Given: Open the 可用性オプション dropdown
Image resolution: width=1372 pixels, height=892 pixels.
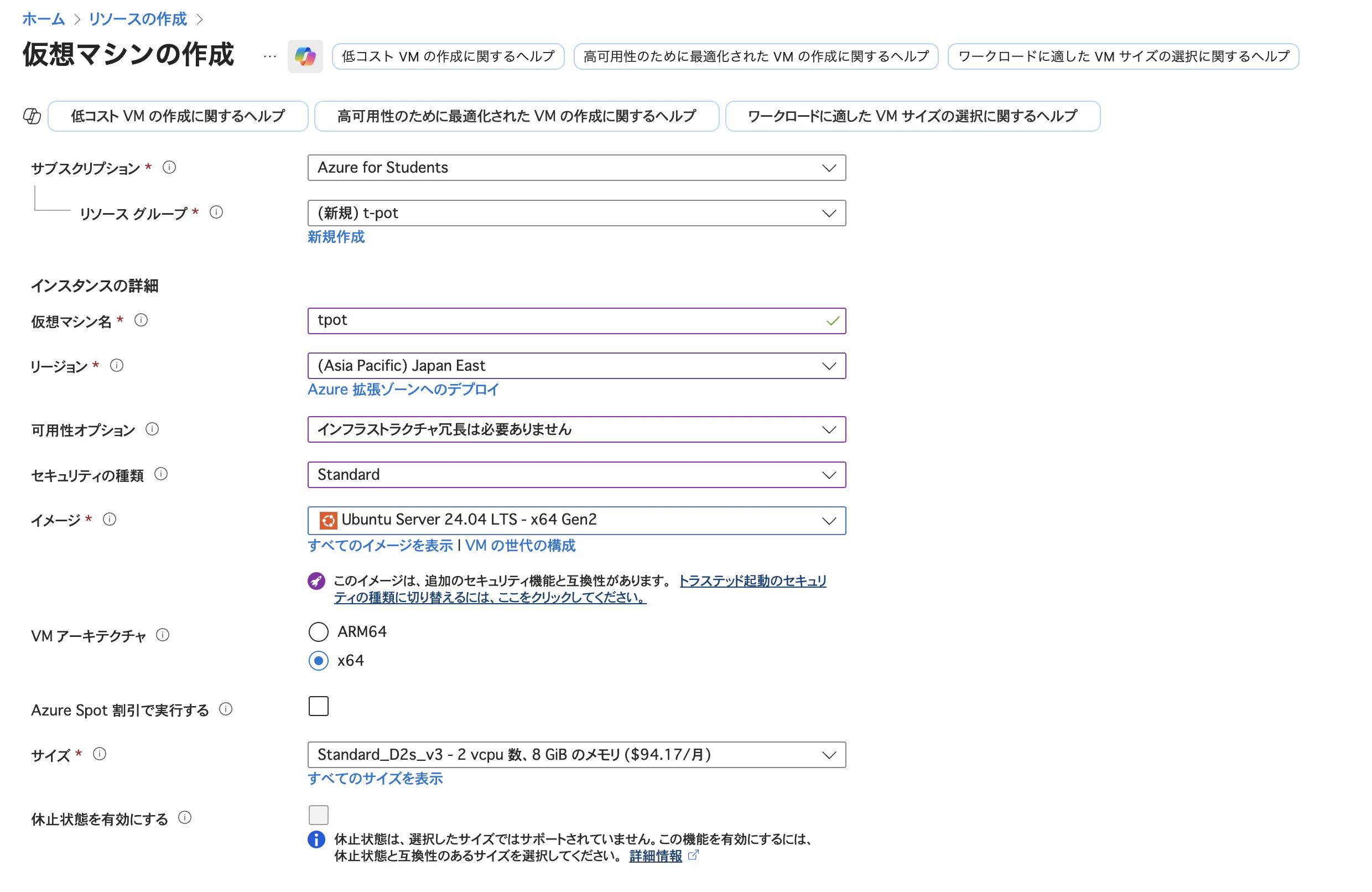Looking at the screenshot, I should tap(577, 429).
